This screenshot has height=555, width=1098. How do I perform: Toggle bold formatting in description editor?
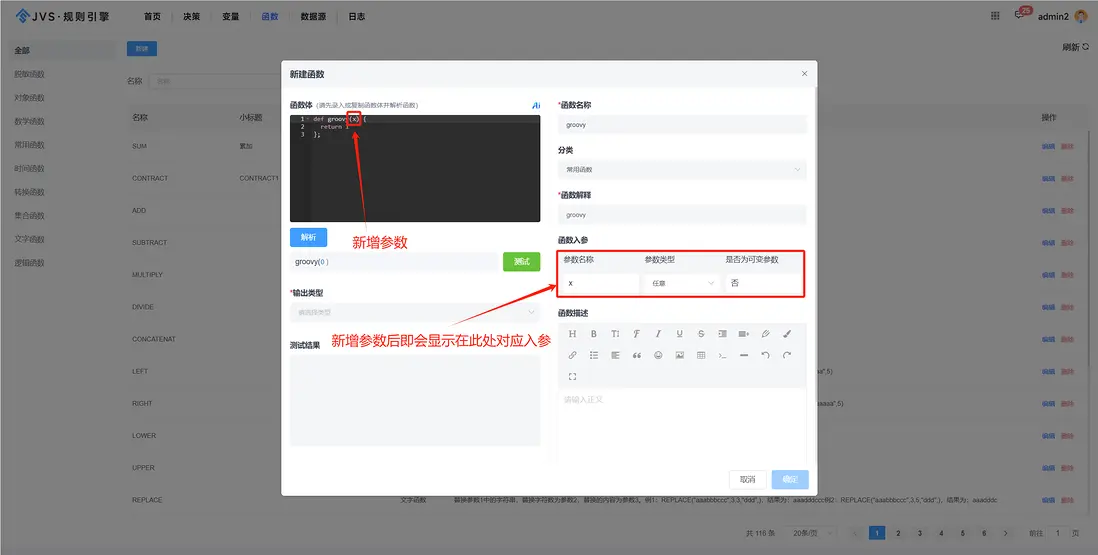click(x=594, y=334)
